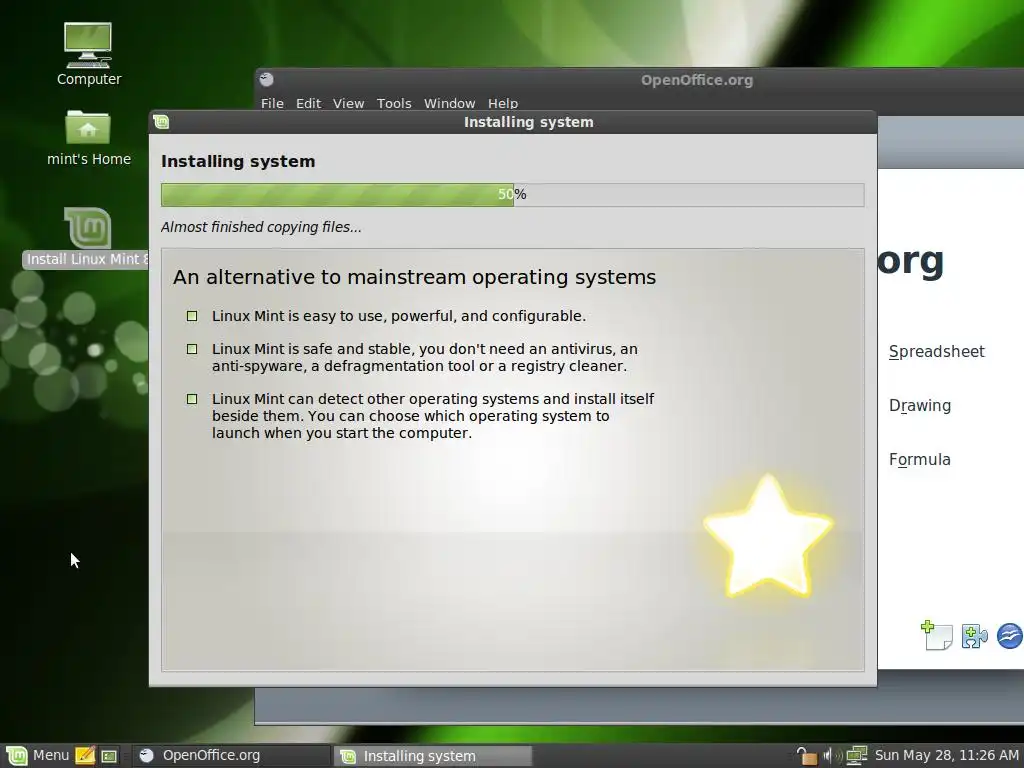Click the 50% installation progress bar

(513, 195)
